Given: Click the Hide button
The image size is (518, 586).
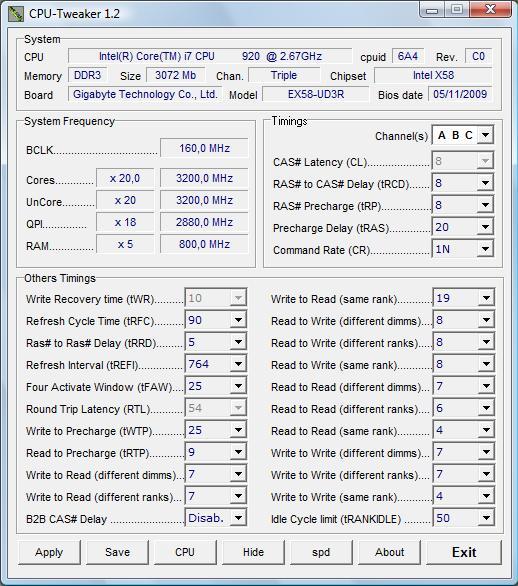Looking at the screenshot, I should tap(253, 552).
